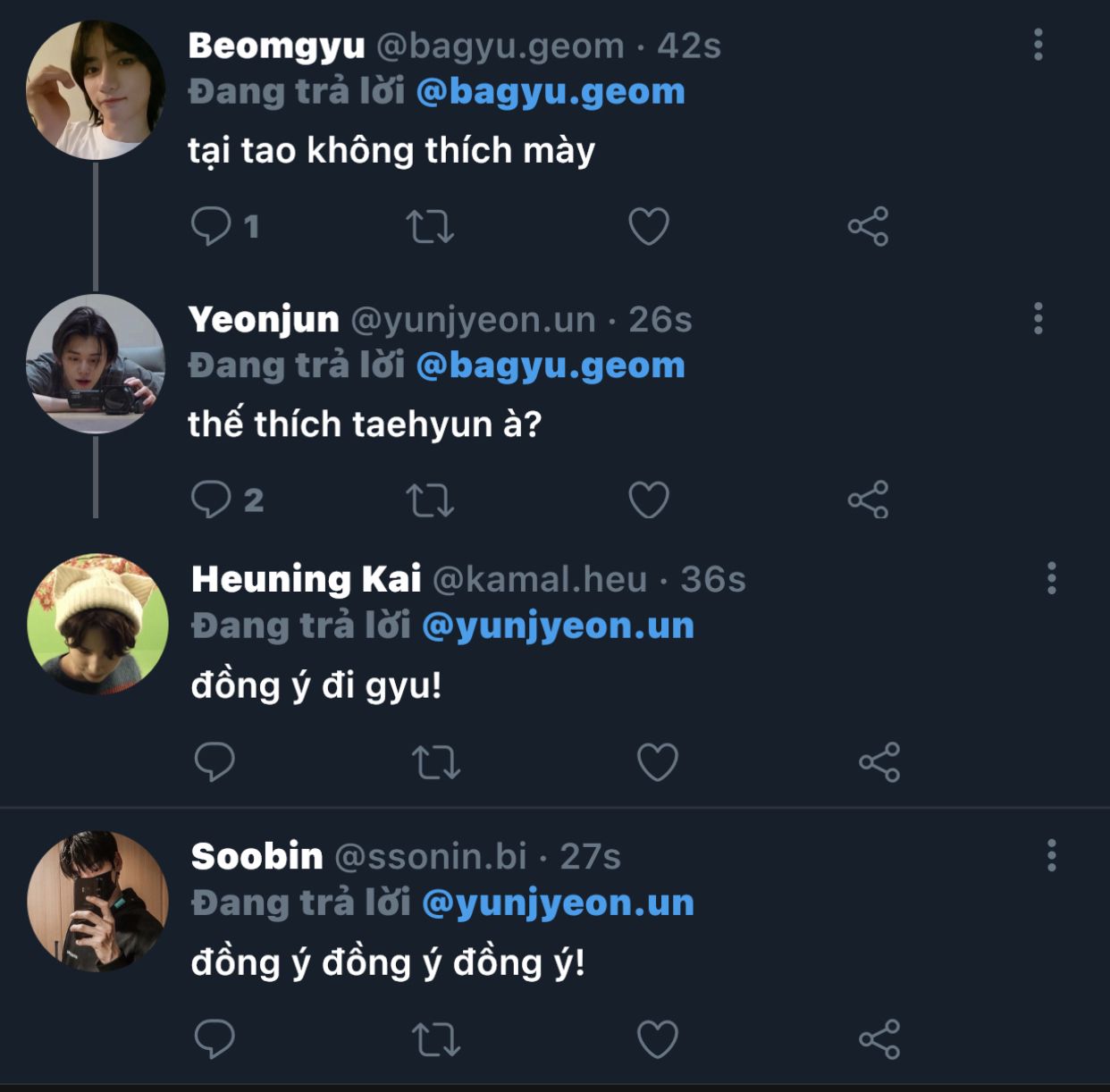Toggle like on Heuning Kai's tweet

(657, 762)
